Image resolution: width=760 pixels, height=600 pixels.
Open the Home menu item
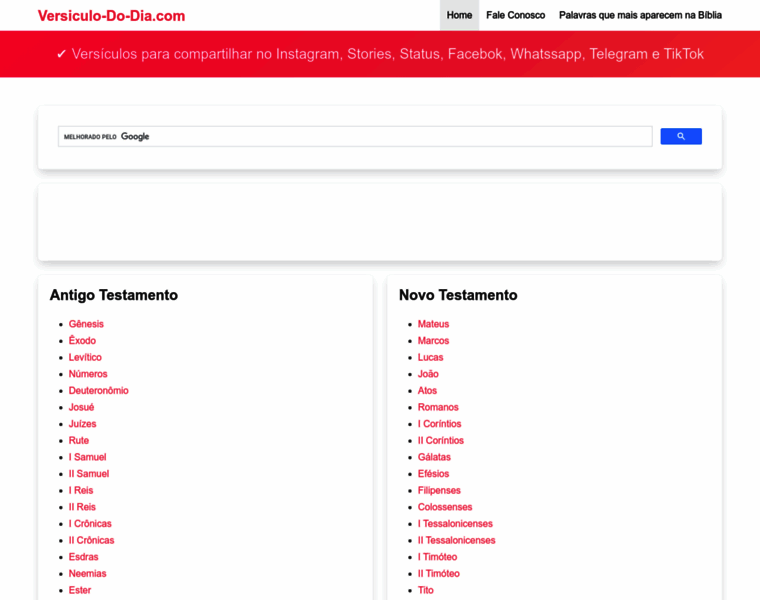point(459,15)
